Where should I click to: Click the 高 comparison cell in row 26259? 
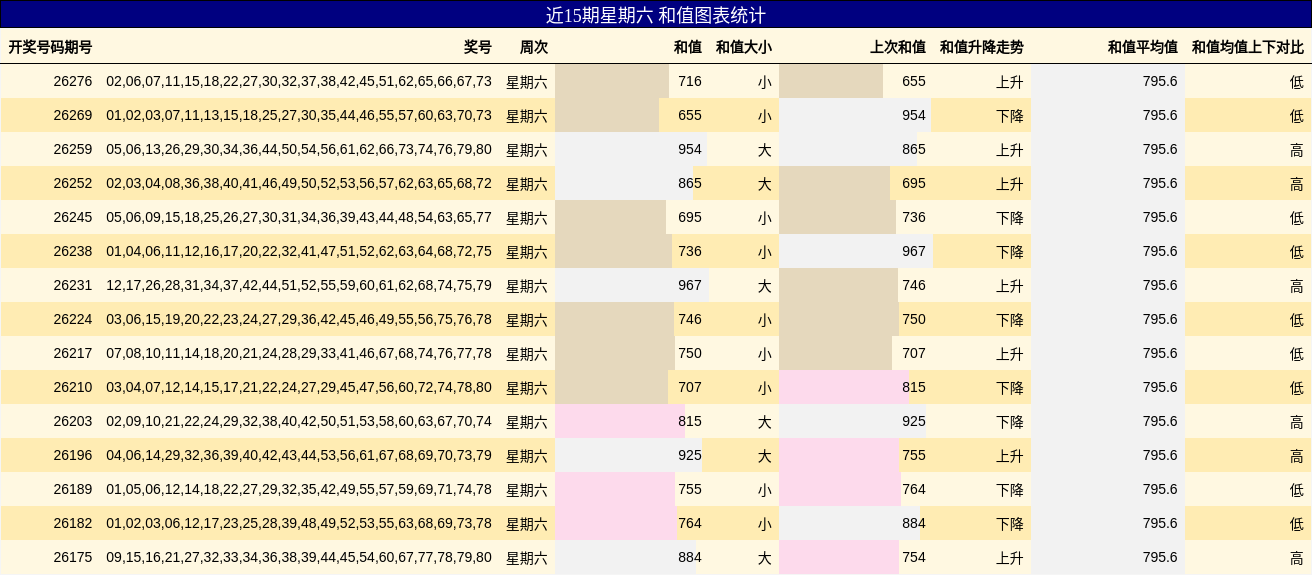(x=1297, y=150)
